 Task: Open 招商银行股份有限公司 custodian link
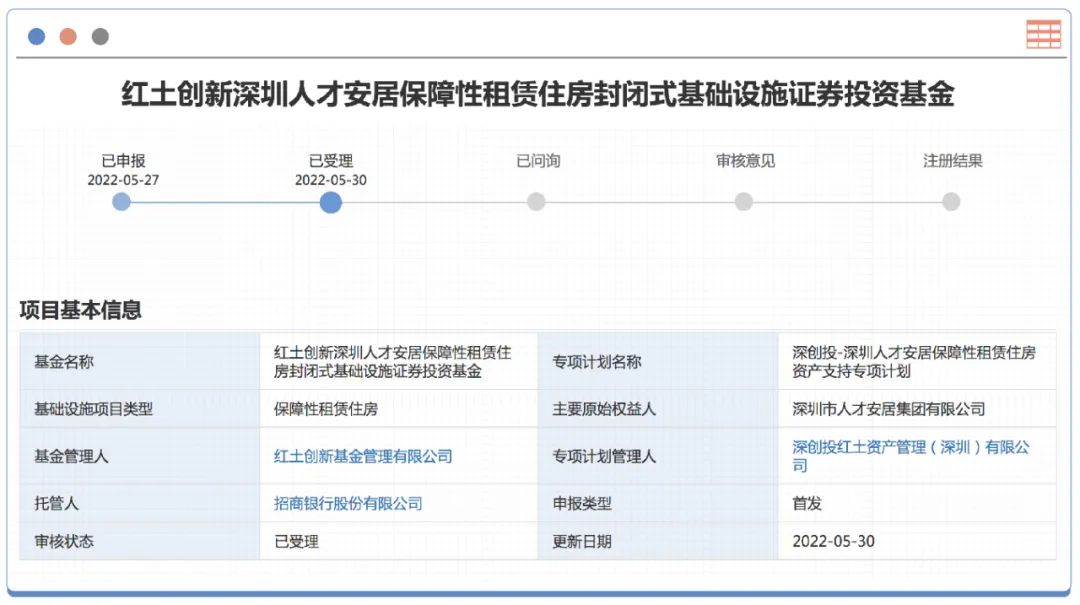[348, 504]
